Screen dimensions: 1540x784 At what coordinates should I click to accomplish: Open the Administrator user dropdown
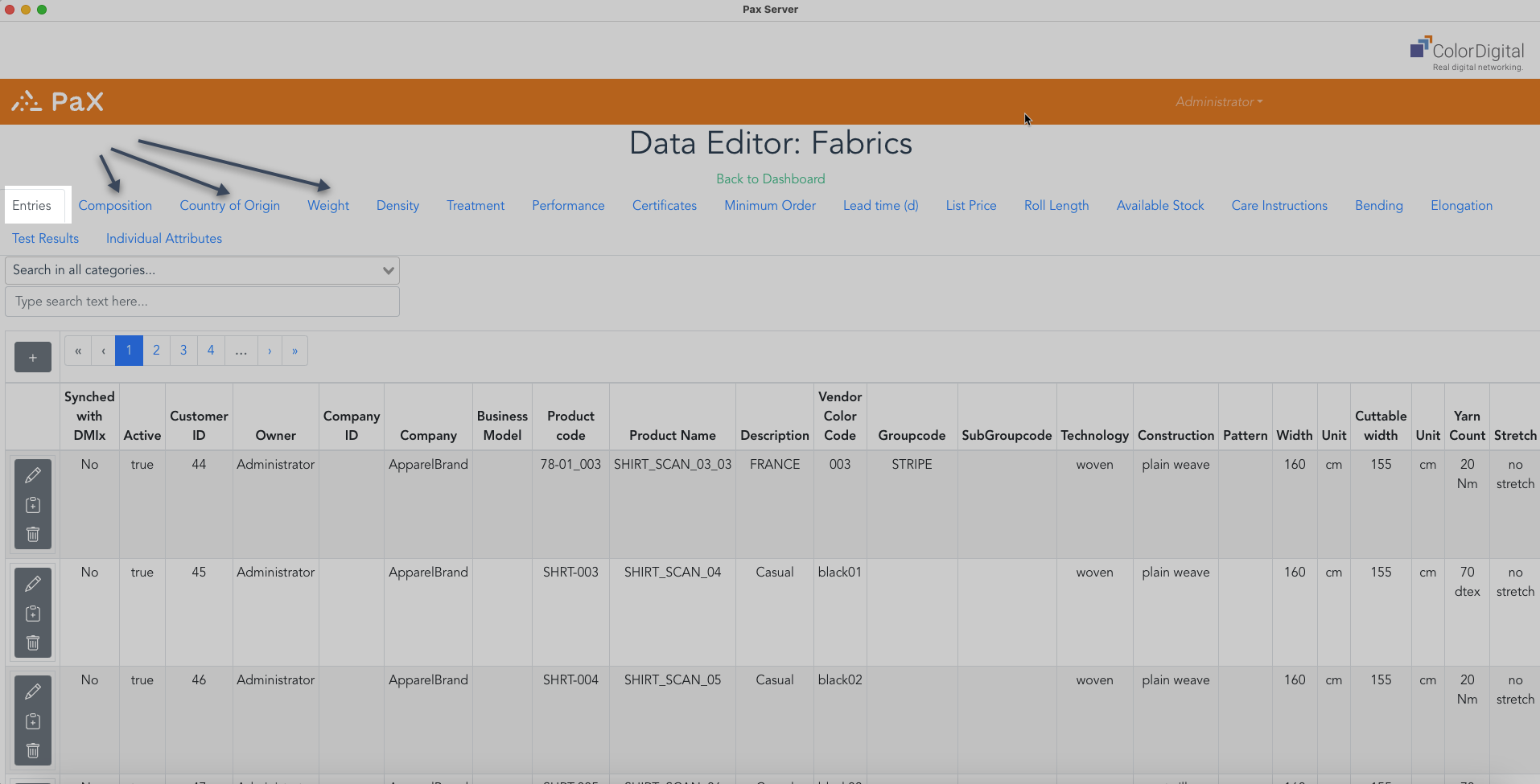tap(1218, 102)
